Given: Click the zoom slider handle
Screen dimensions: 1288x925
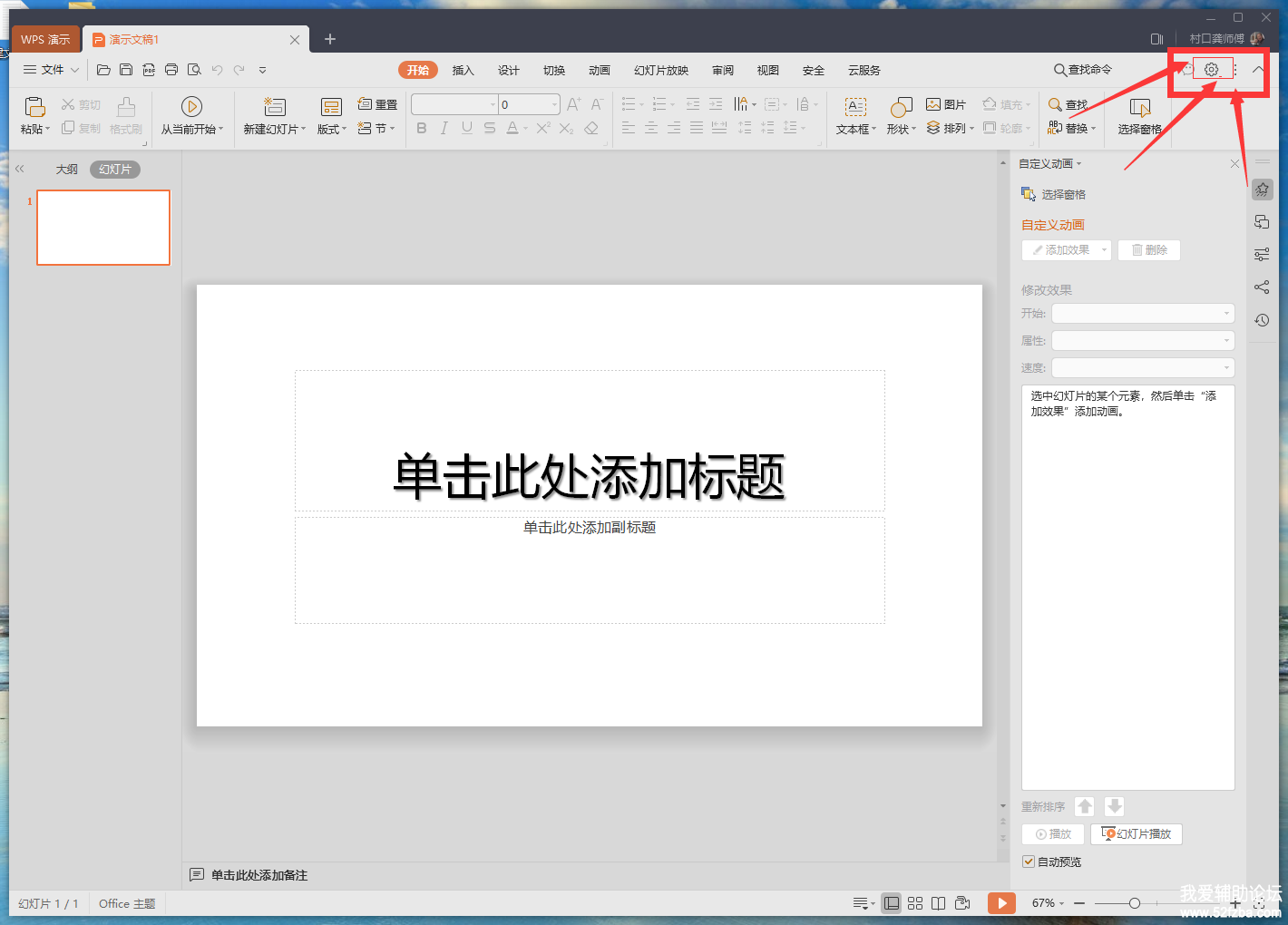Looking at the screenshot, I should click(1134, 903).
